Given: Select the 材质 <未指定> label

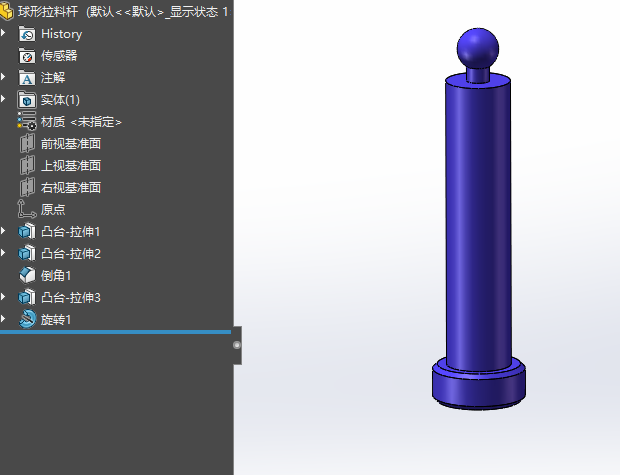Looking at the screenshot, I should (81, 122).
